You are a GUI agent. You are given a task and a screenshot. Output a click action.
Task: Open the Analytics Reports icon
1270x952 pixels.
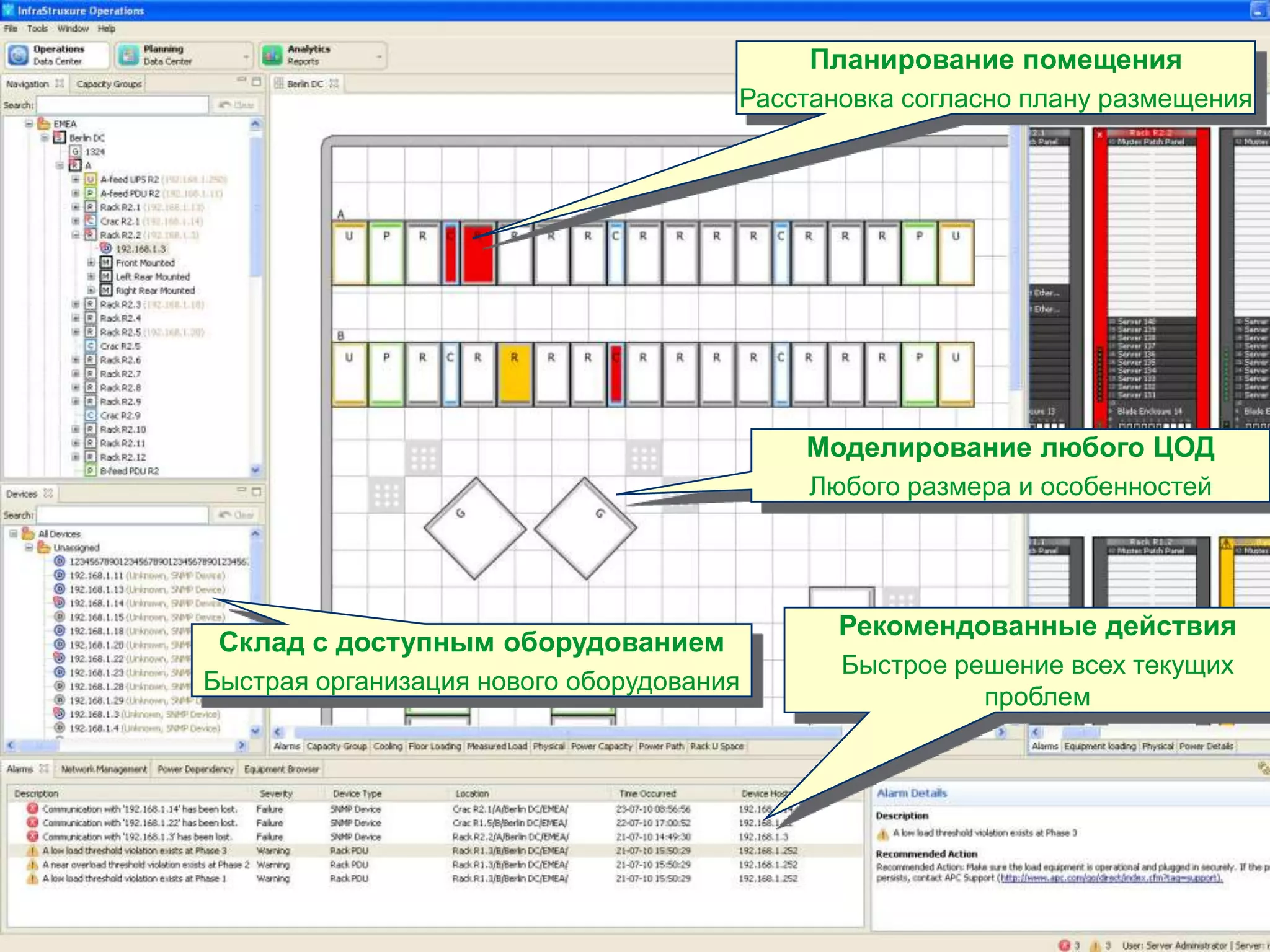point(272,55)
